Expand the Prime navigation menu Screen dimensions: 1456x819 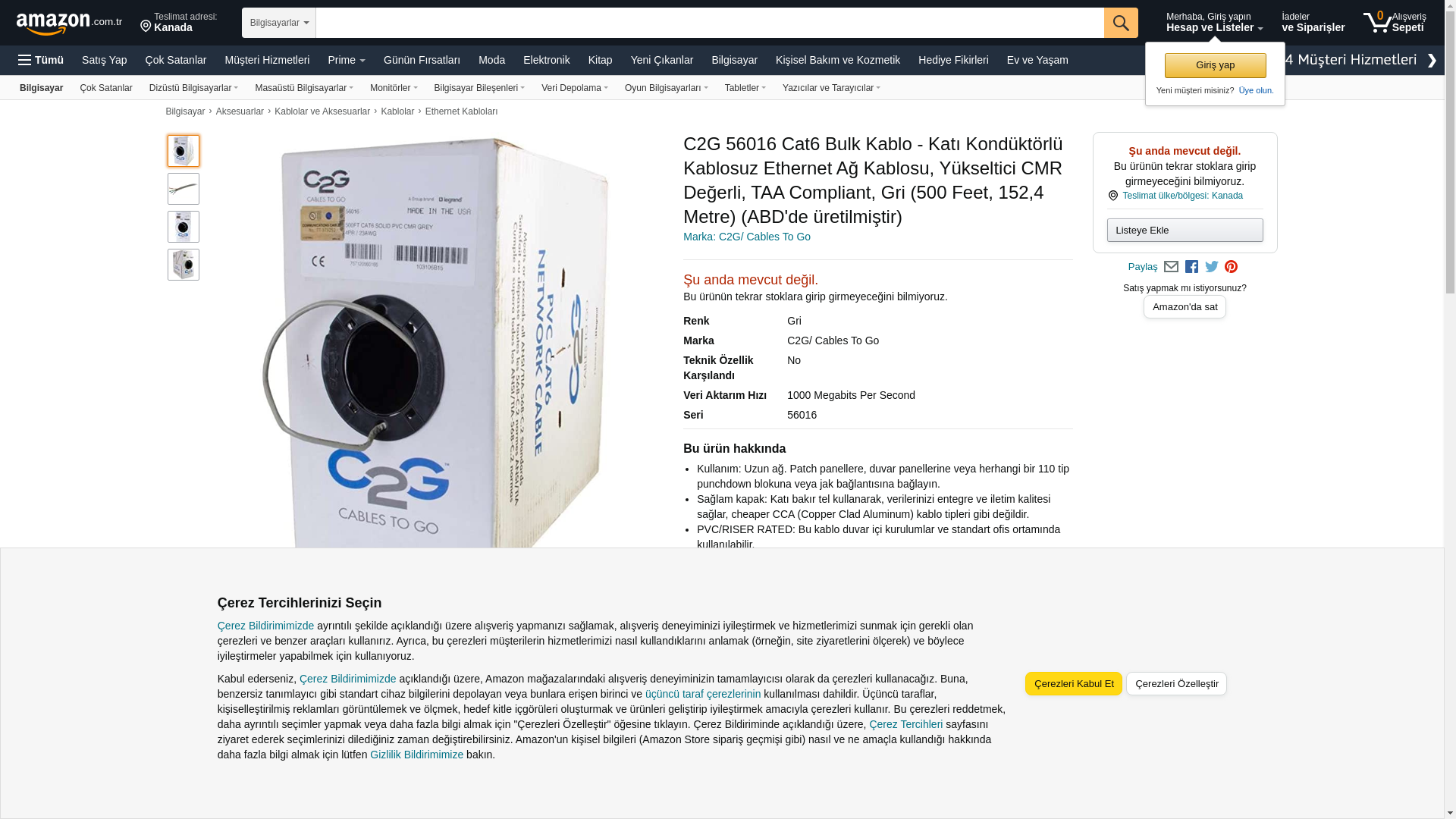347,60
